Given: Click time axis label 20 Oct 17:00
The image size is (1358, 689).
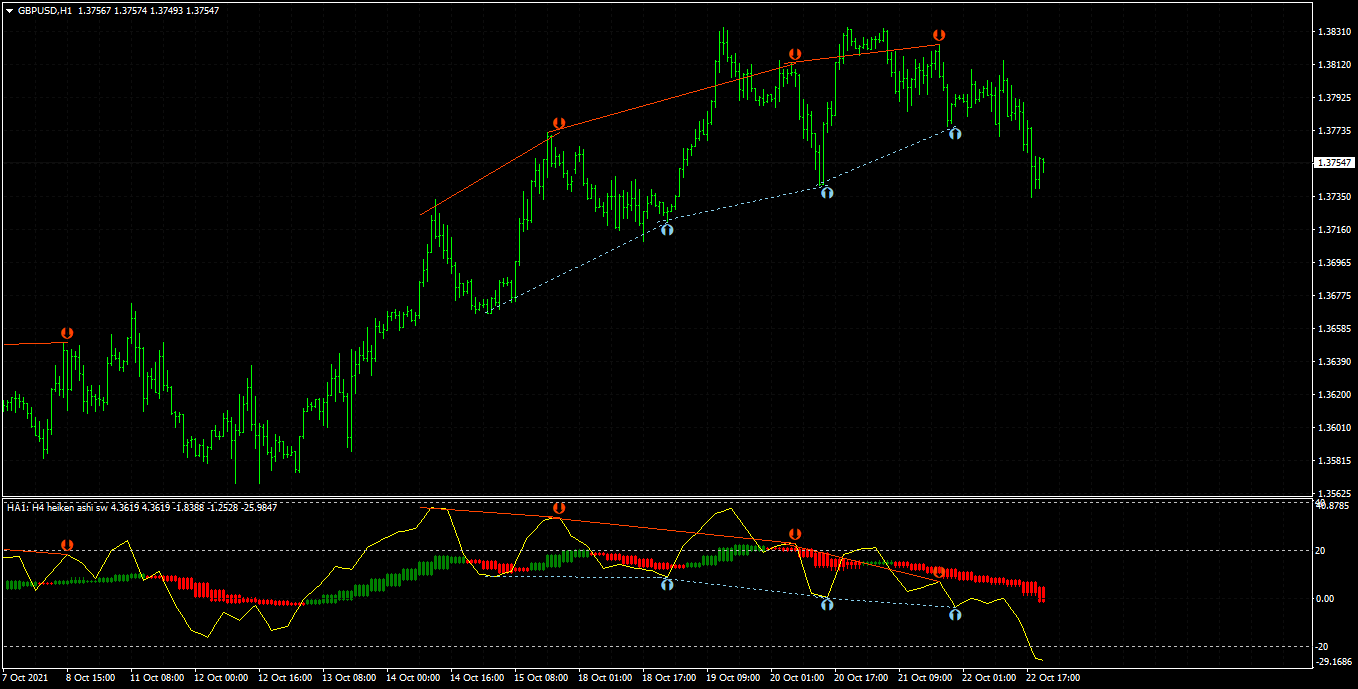Looking at the screenshot, I should click(x=860, y=678).
